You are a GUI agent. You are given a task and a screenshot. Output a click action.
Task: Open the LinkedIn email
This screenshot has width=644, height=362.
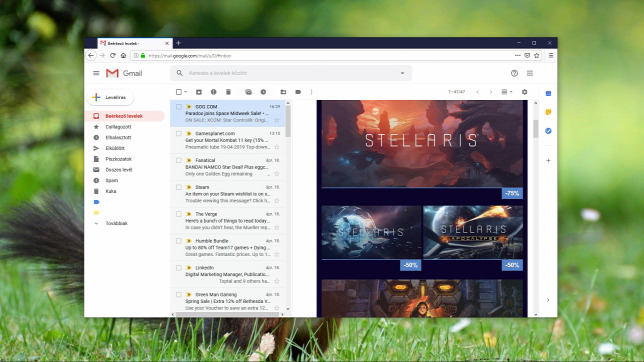click(228, 274)
